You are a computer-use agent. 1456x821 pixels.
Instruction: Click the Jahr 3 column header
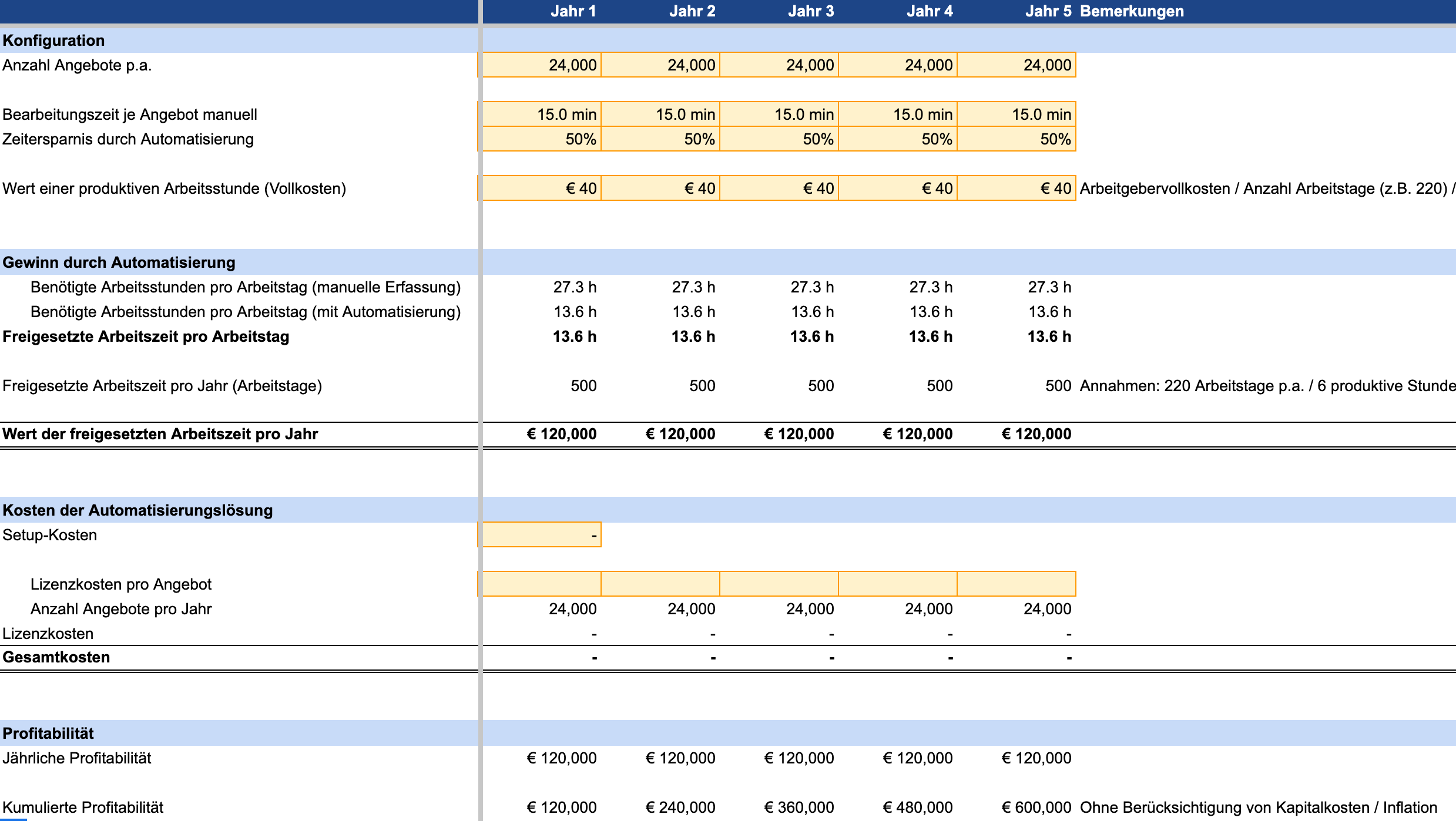click(x=811, y=11)
